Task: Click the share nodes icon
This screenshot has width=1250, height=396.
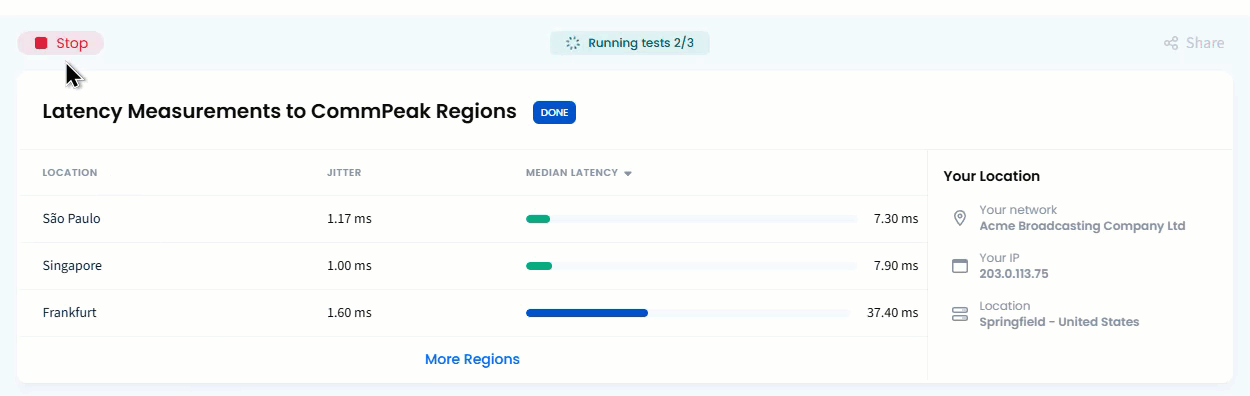Action: tap(1171, 43)
